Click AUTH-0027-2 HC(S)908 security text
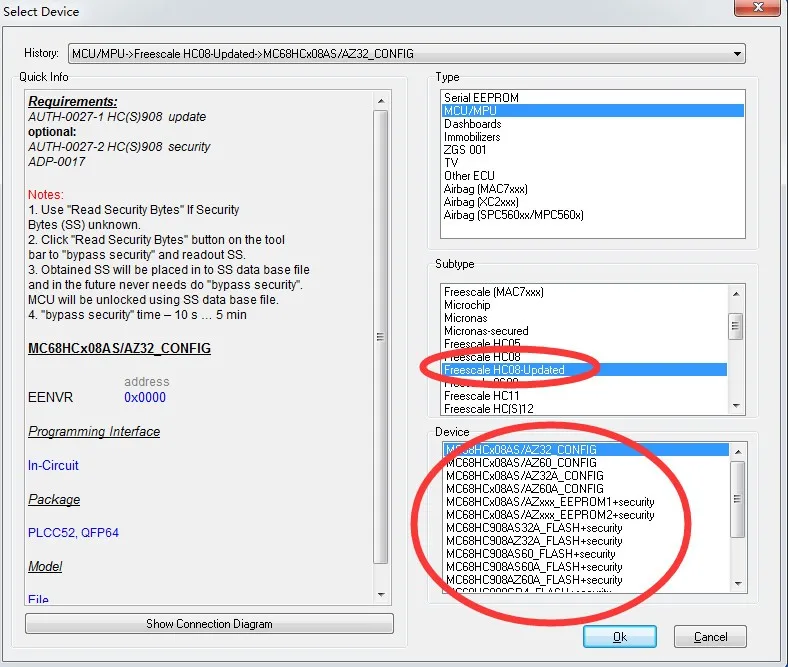Image resolution: width=788 pixels, height=667 pixels. click(119, 147)
